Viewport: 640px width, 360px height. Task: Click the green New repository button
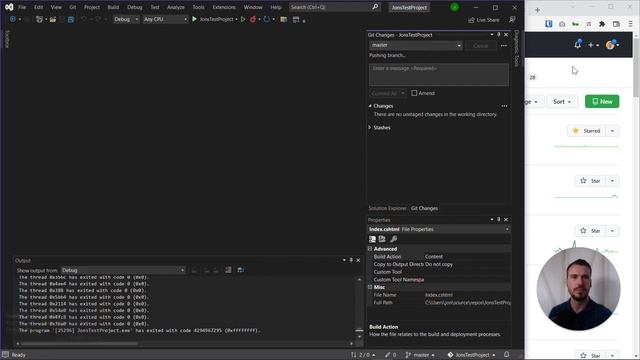coord(602,102)
